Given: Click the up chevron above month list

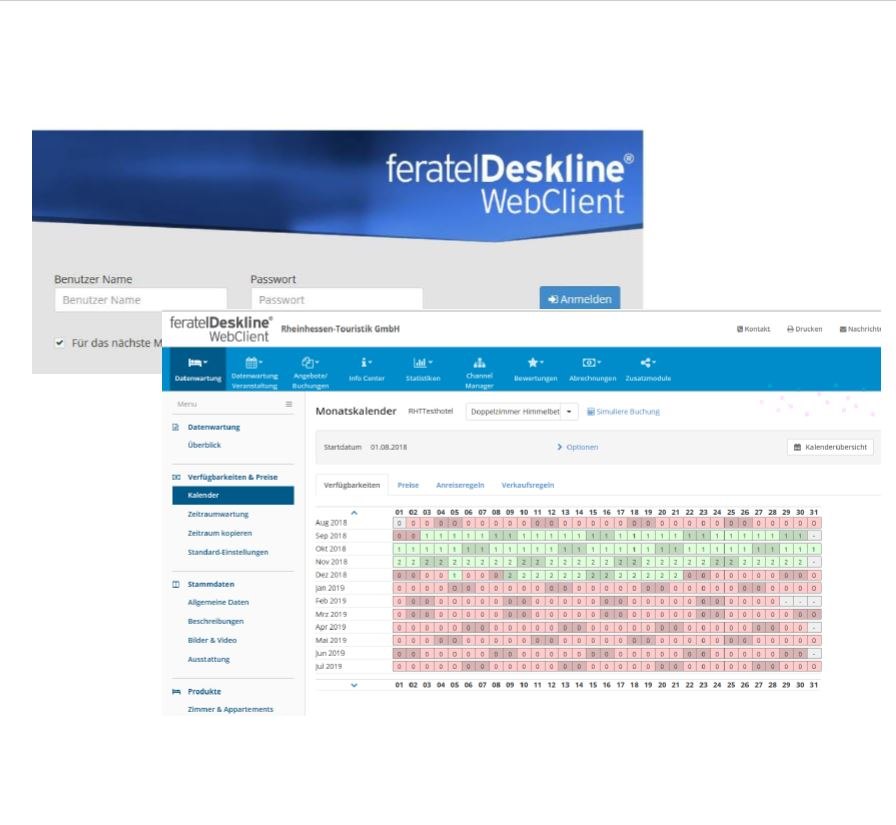Looking at the screenshot, I should tap(354, 511).
